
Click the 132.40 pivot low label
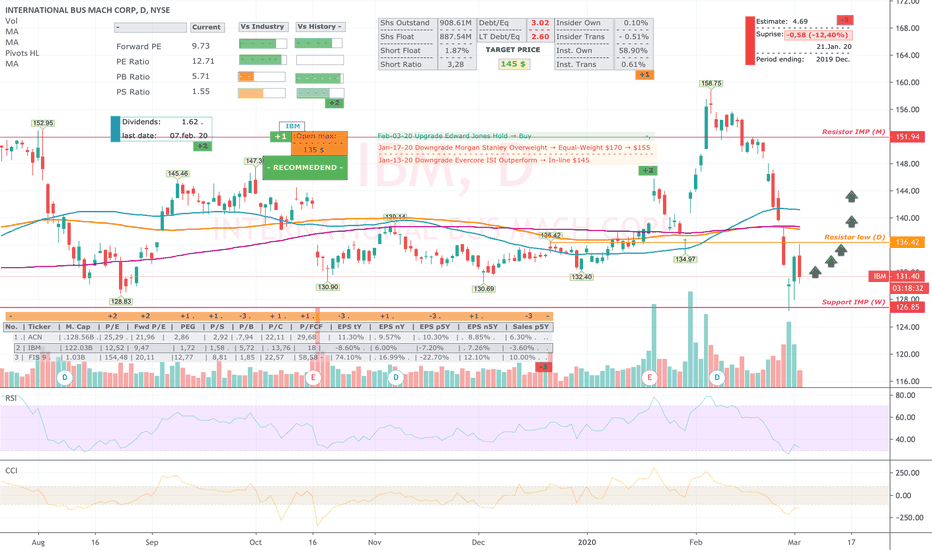(581, 277)
